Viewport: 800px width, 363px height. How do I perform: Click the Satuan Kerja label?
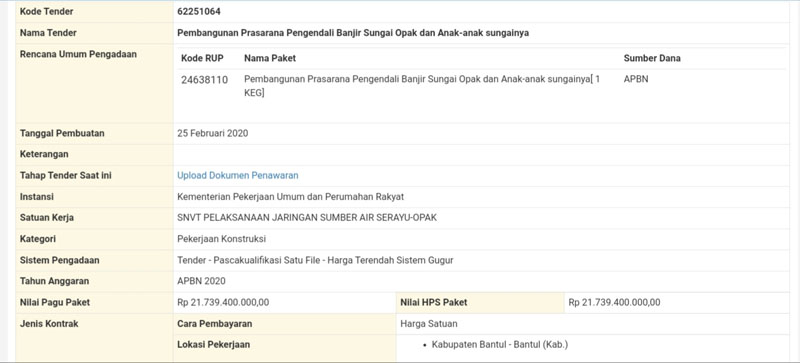click(46, 218)
